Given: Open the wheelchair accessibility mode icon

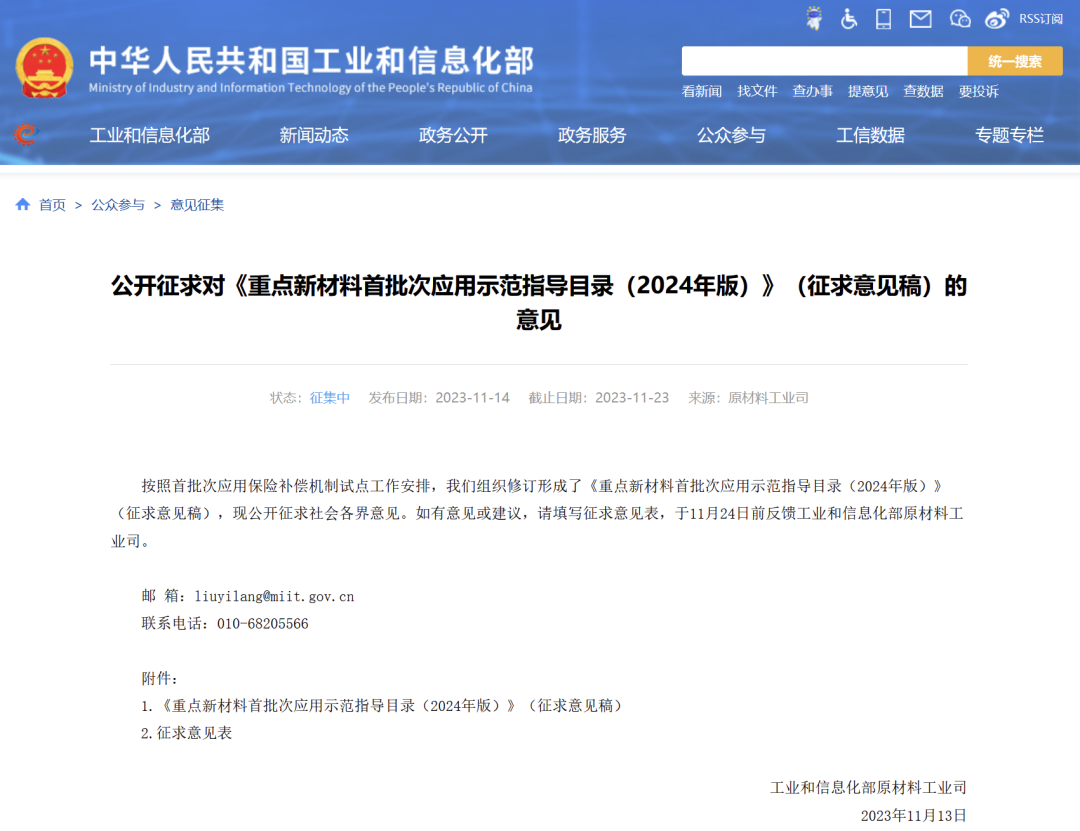Looking at the screenshot, I should pos(849,18).
